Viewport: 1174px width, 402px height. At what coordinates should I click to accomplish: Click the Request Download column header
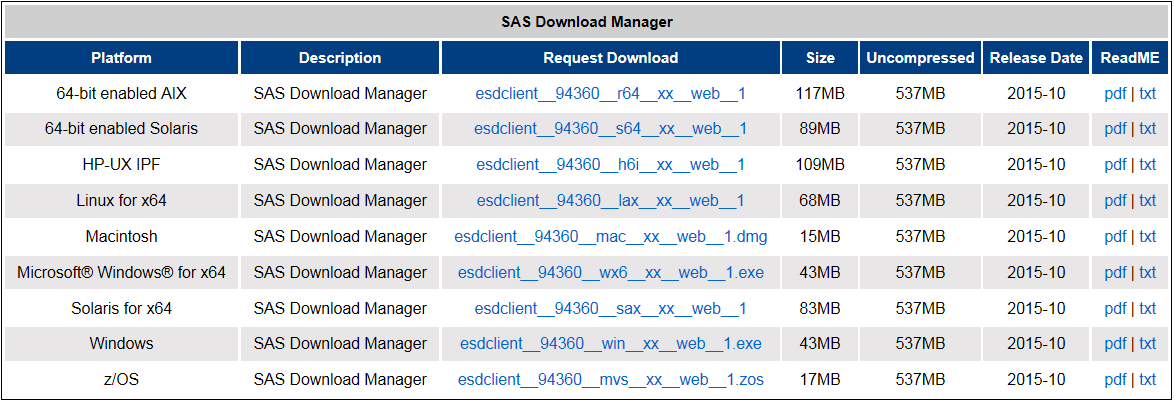610,58
